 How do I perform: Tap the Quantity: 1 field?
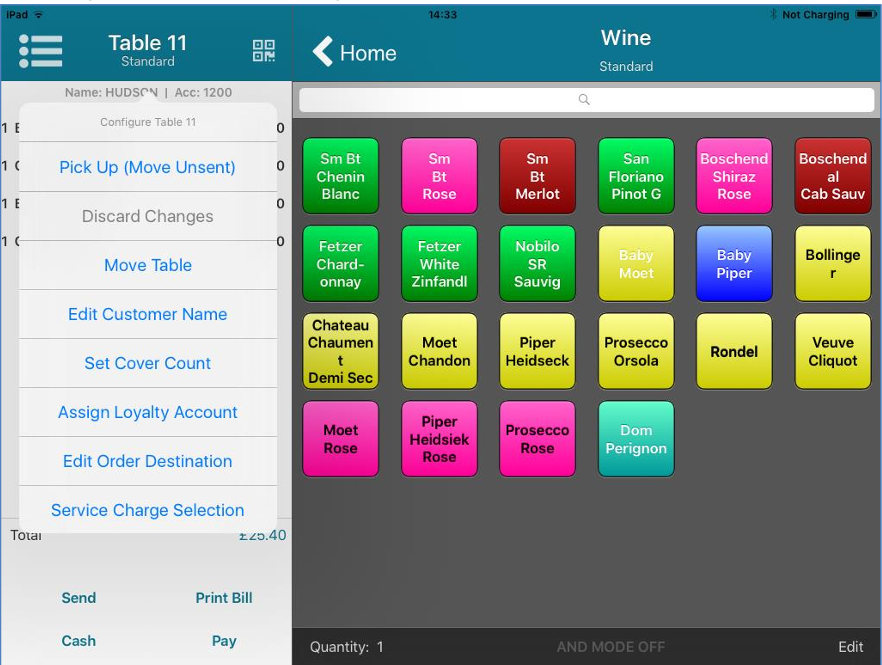346,647
